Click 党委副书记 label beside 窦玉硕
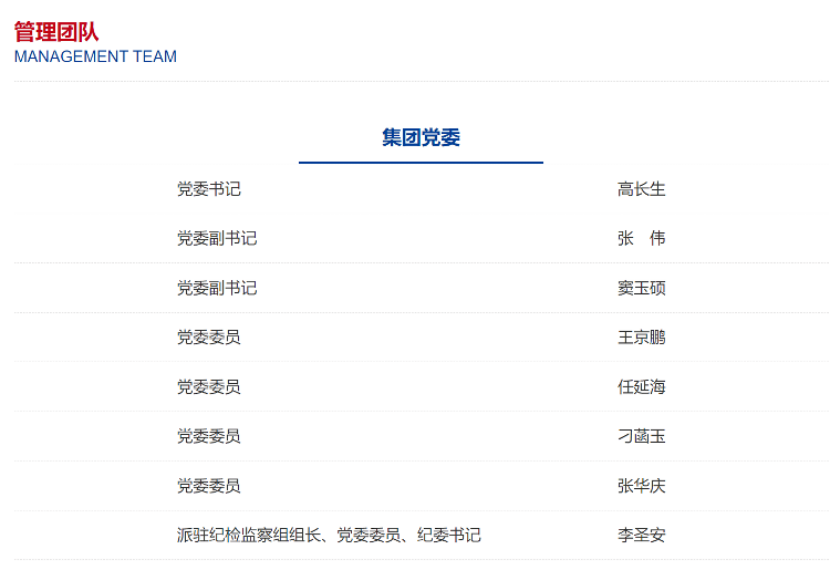This screenshot has height=571, width=831. pos(217,288)
